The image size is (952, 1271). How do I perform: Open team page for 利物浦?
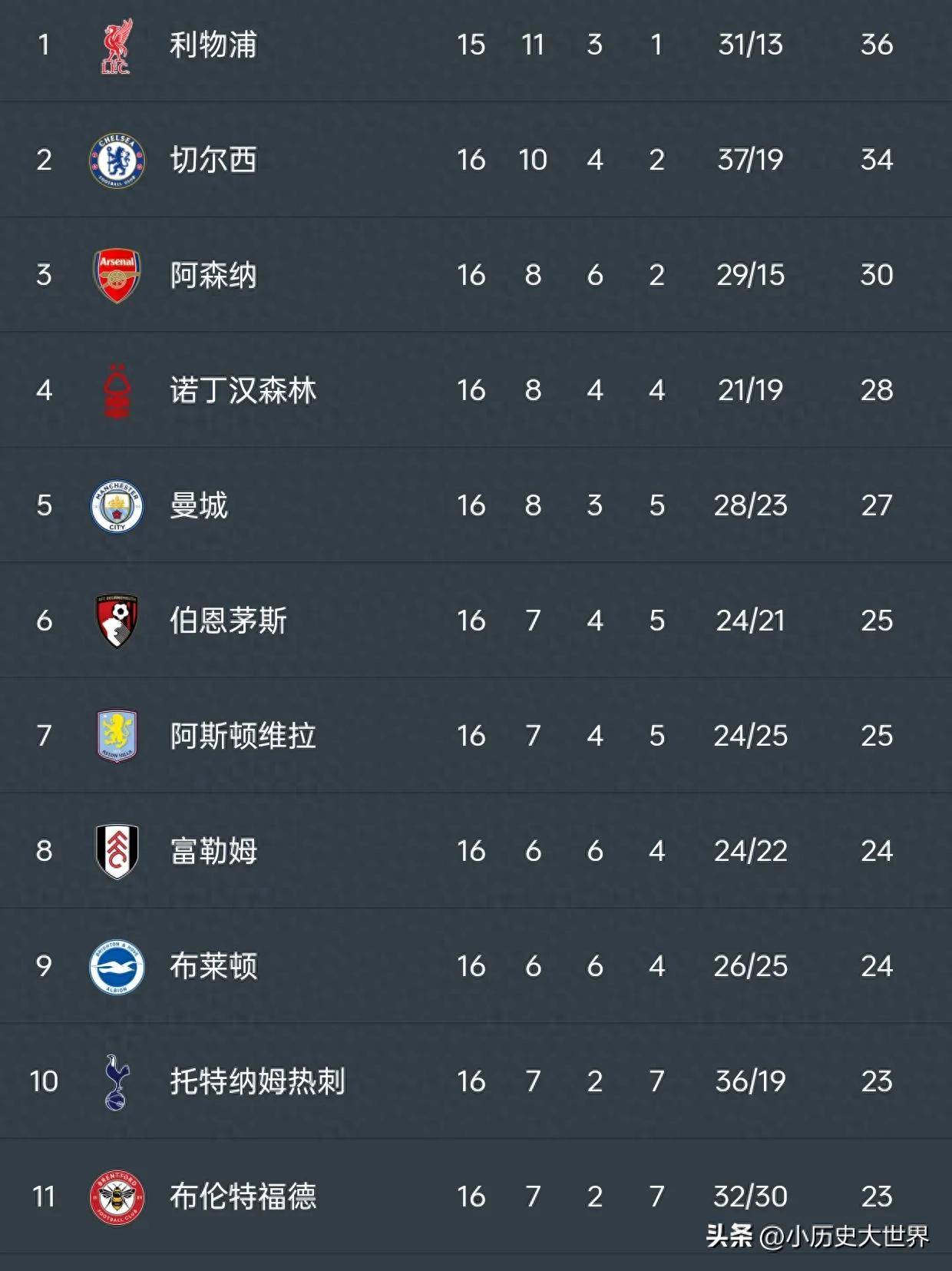(x=213, y=45)
